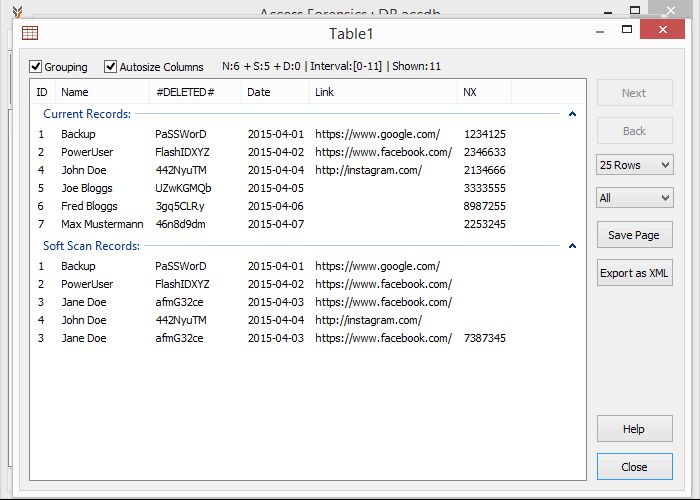Open the 25 Rows dropdown
Viewport: 700px width, 500px height.
tap(634, 165)
